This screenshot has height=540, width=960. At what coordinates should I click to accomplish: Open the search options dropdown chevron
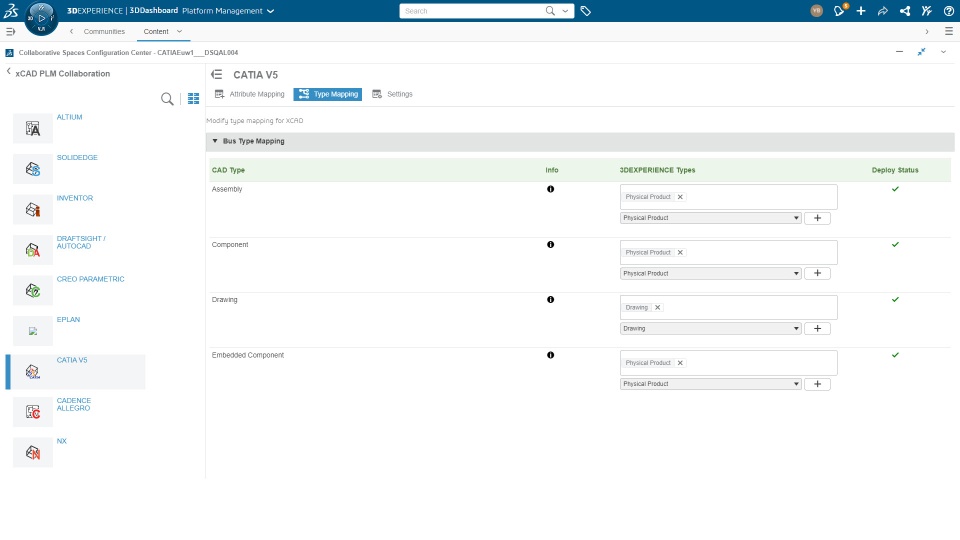pos(565,11)
